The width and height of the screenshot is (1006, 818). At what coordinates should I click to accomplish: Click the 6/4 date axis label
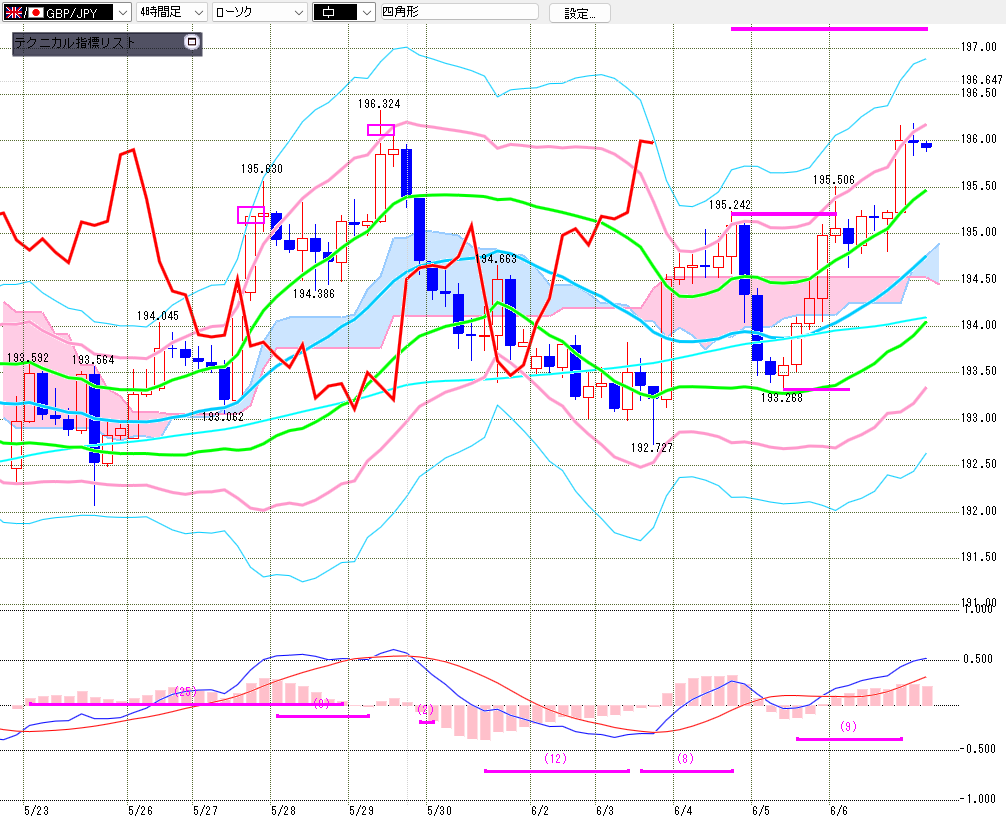683,810
